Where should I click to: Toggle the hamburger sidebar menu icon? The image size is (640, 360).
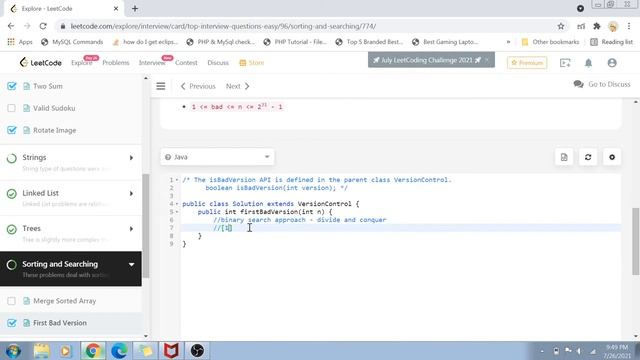pos(161,86)
